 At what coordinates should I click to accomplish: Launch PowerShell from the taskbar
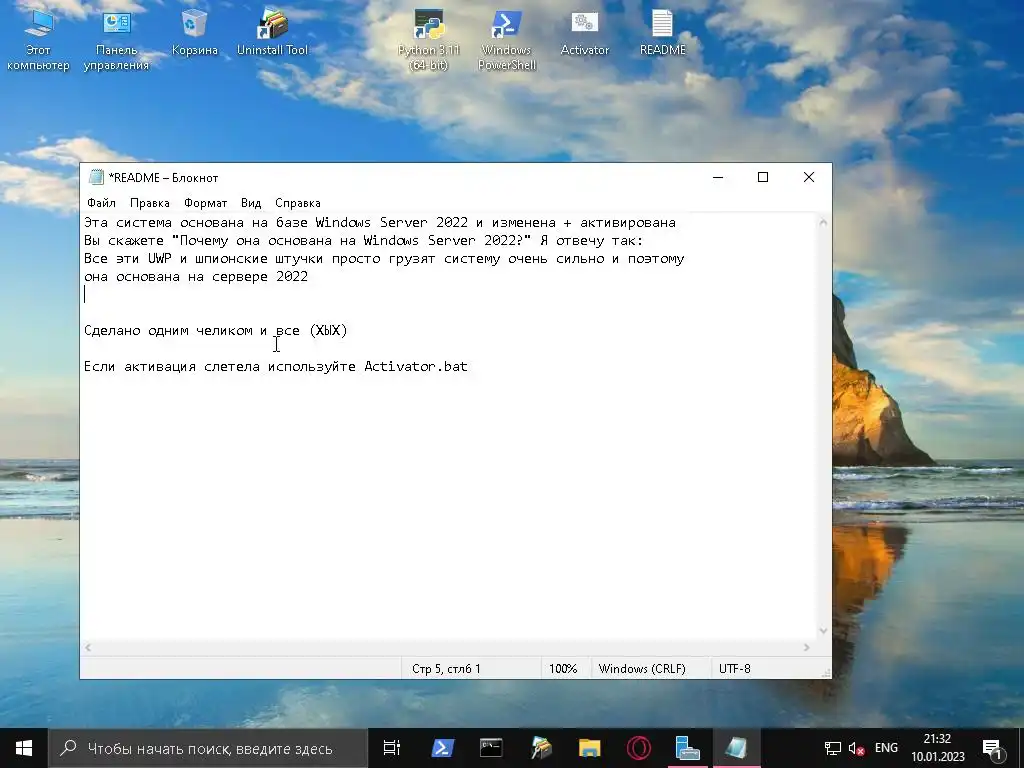(442, 748)
